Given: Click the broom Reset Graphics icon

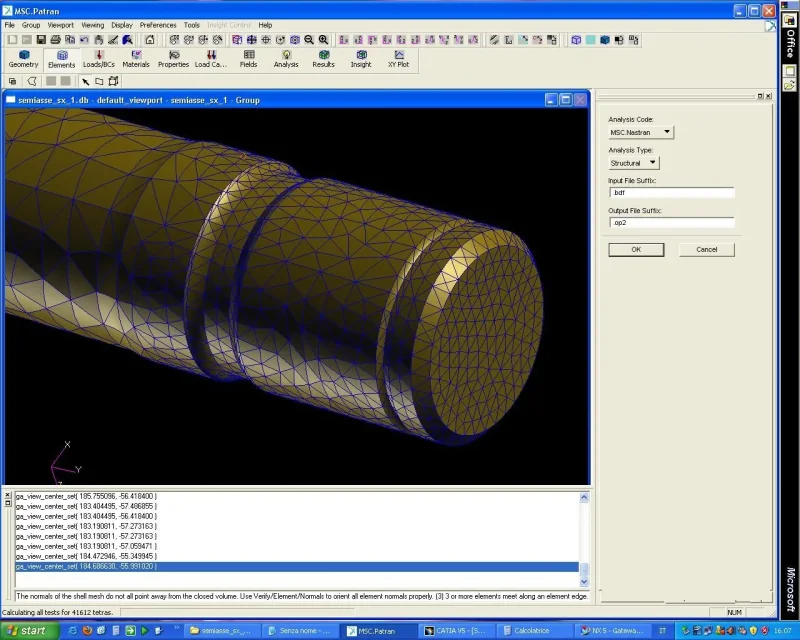Looking at the screenshot, I should click(113, 40).
